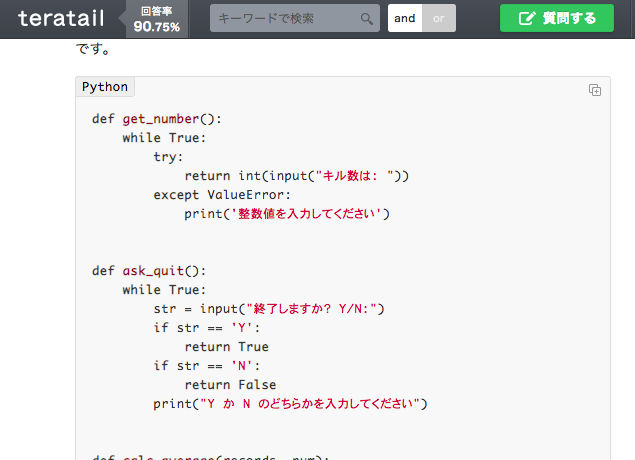This screenshot has width=635, height=460.
Task: Click the 'def ask_quit():' code line
Action: pos(149,270)
